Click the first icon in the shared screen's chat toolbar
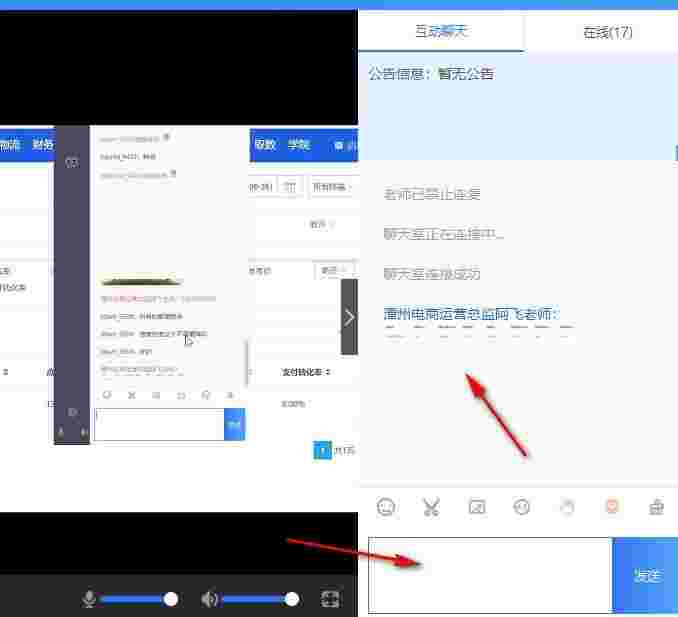This screenshot has width=678, height=617. tap(107, 395)
